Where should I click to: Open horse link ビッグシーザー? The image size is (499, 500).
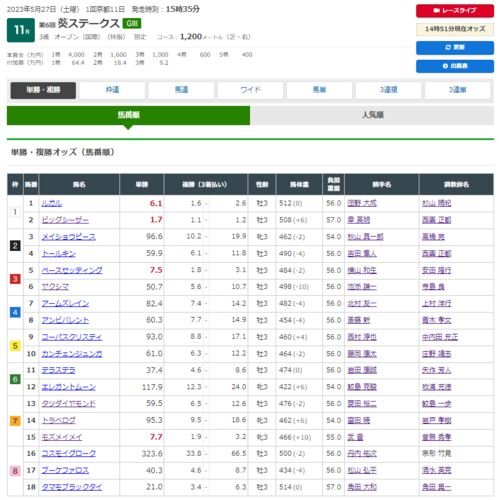[x=65, y=220]
